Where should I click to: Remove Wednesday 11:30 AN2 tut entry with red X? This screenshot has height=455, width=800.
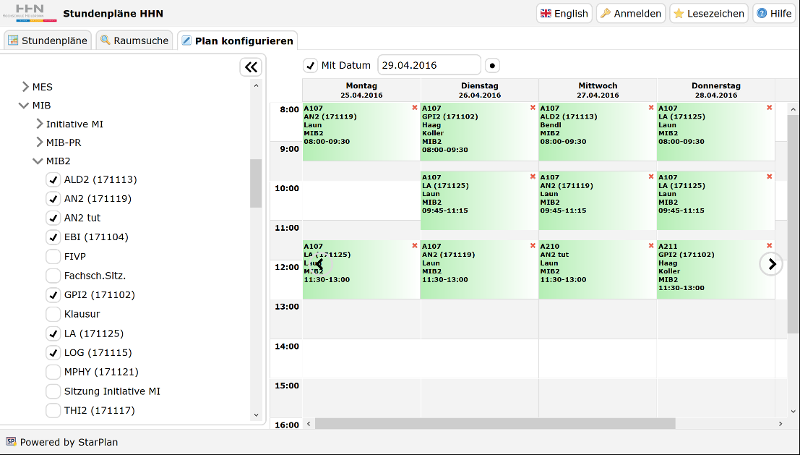(x=651, y=245)
